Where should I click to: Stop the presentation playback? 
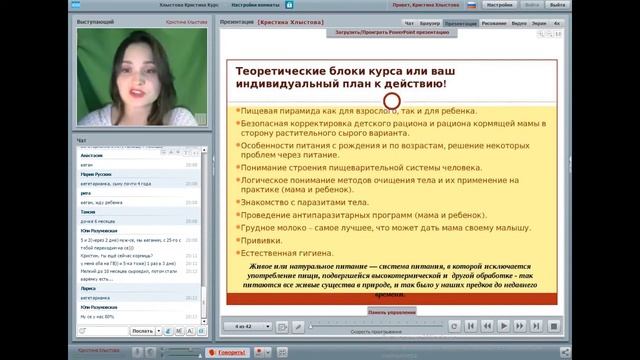tap(554, 326)
